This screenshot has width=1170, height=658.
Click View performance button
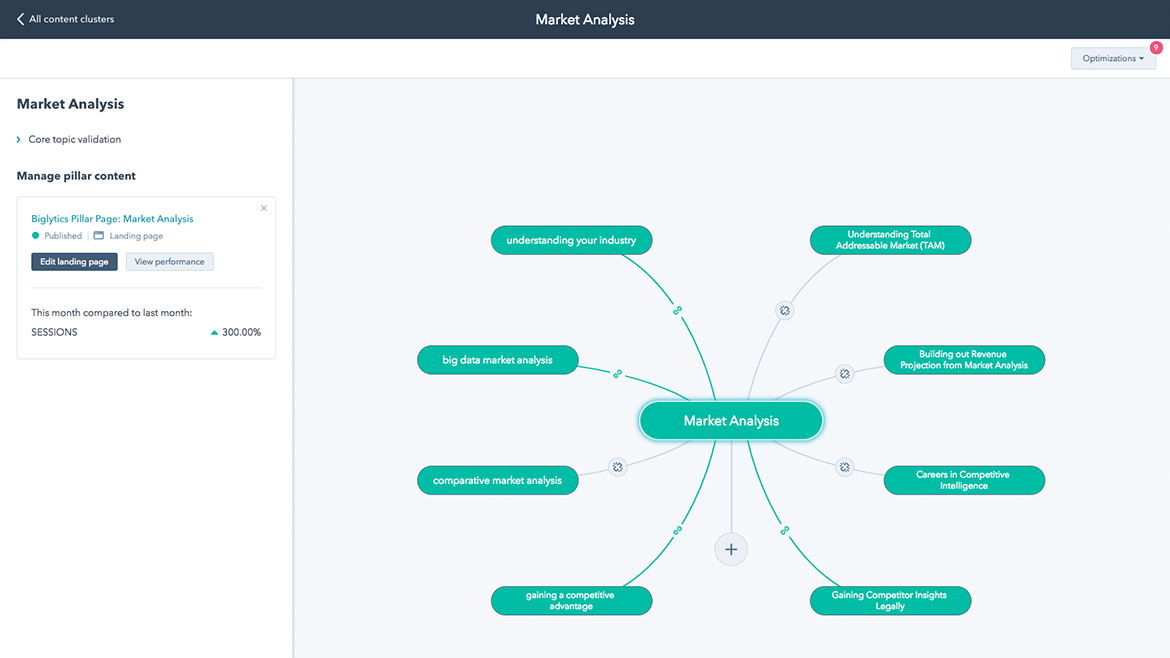pos(169,262)
